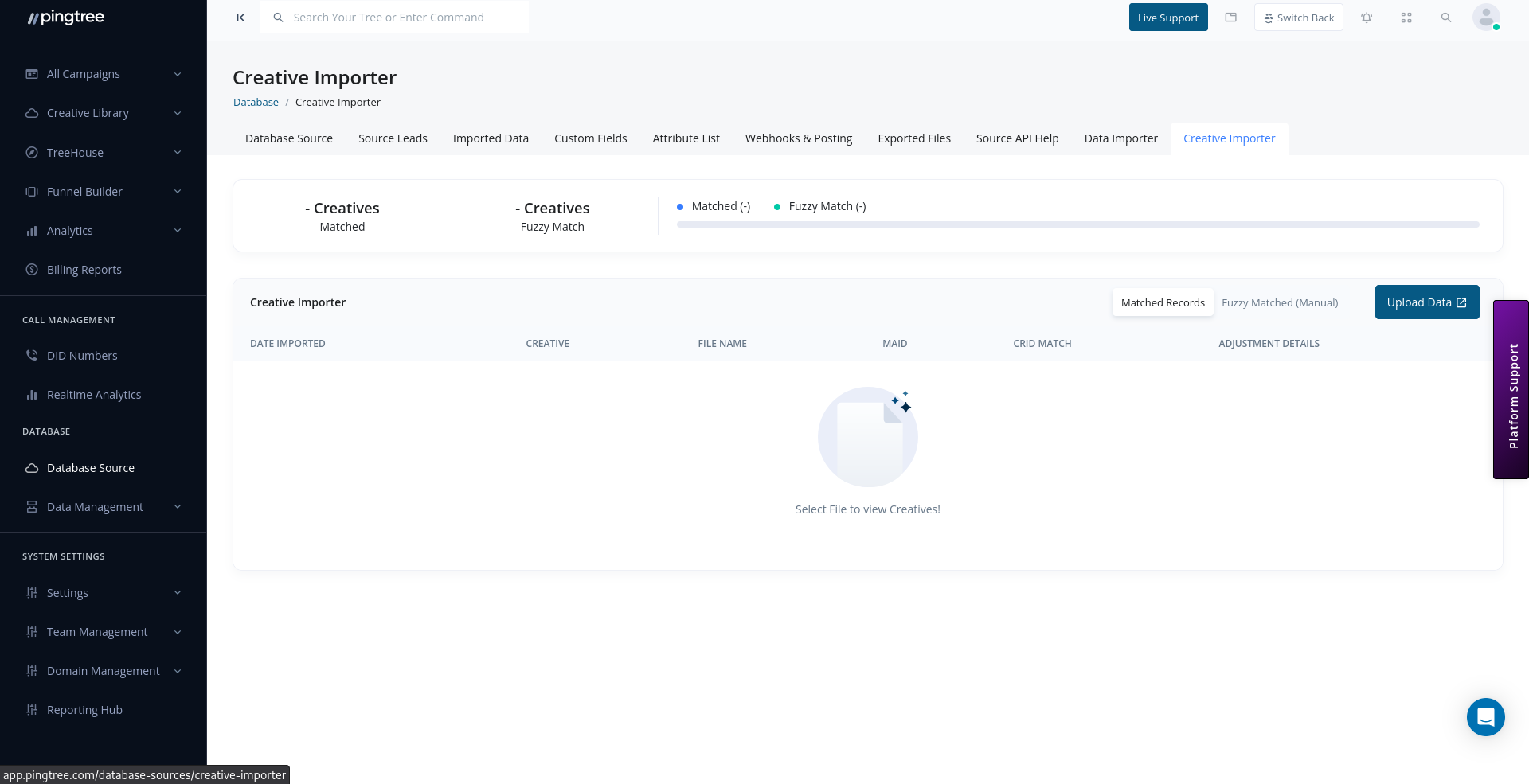Open Realtime Analytics chart icon
The image size is (1529, 784).
click(30, 394)
